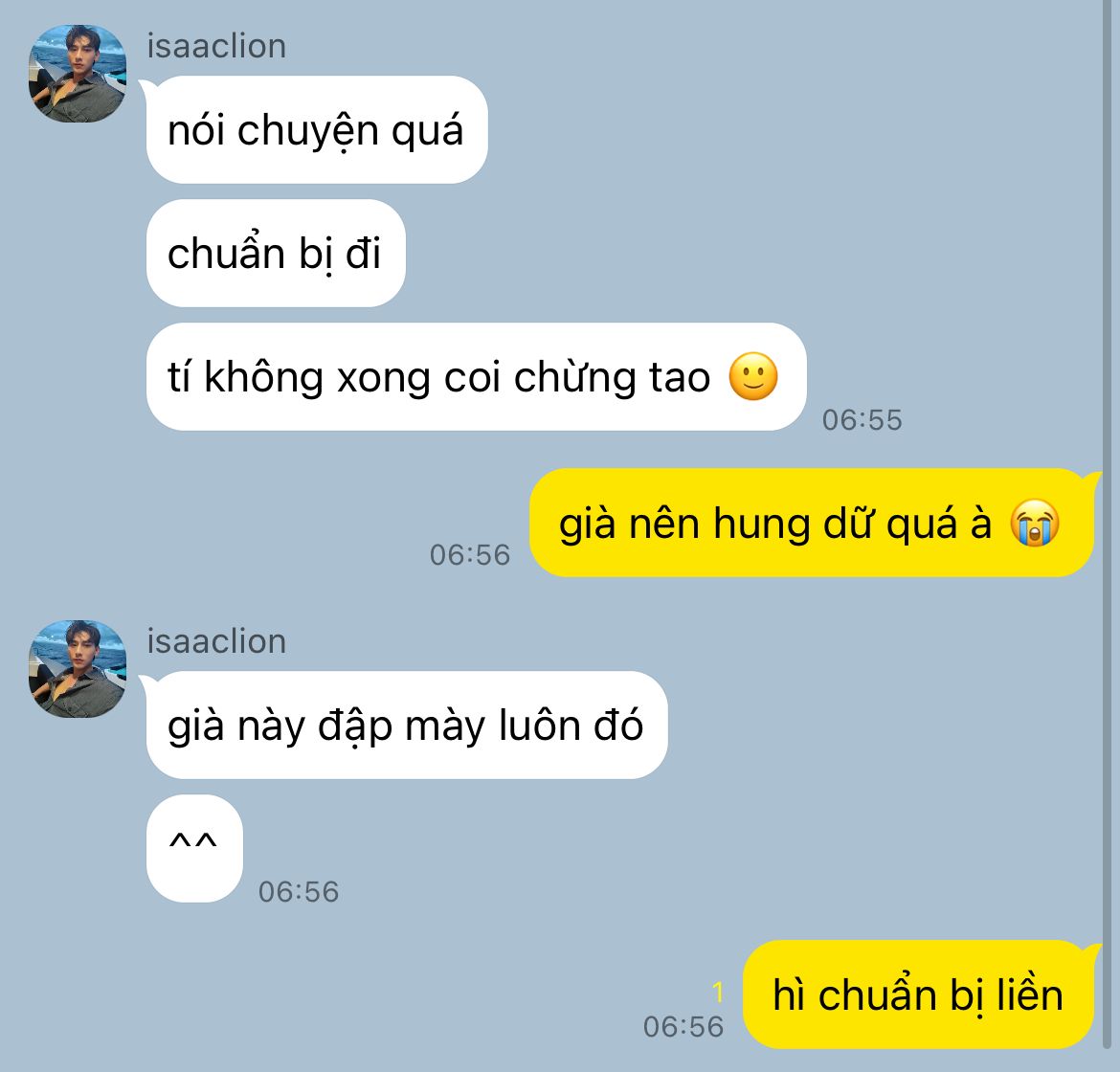Select the '^^' message bubble
1120x1072 pixels.
coord(194,848)
